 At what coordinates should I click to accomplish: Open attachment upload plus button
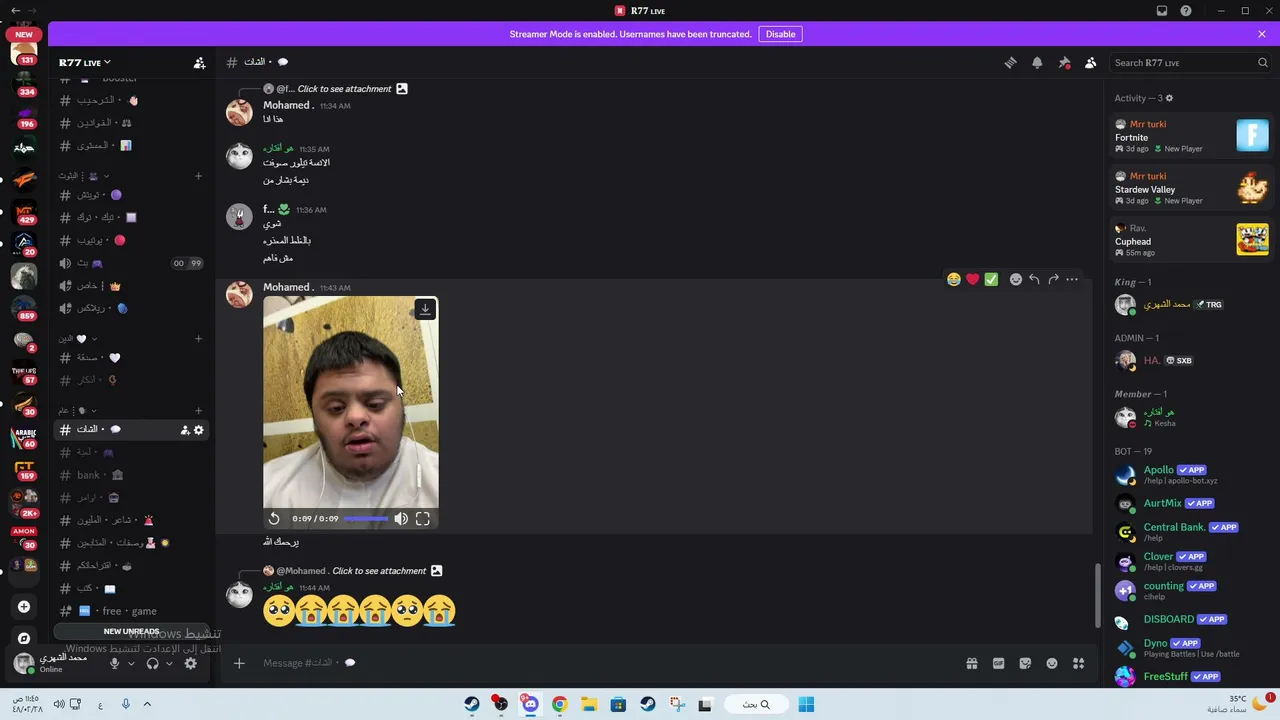239,663
